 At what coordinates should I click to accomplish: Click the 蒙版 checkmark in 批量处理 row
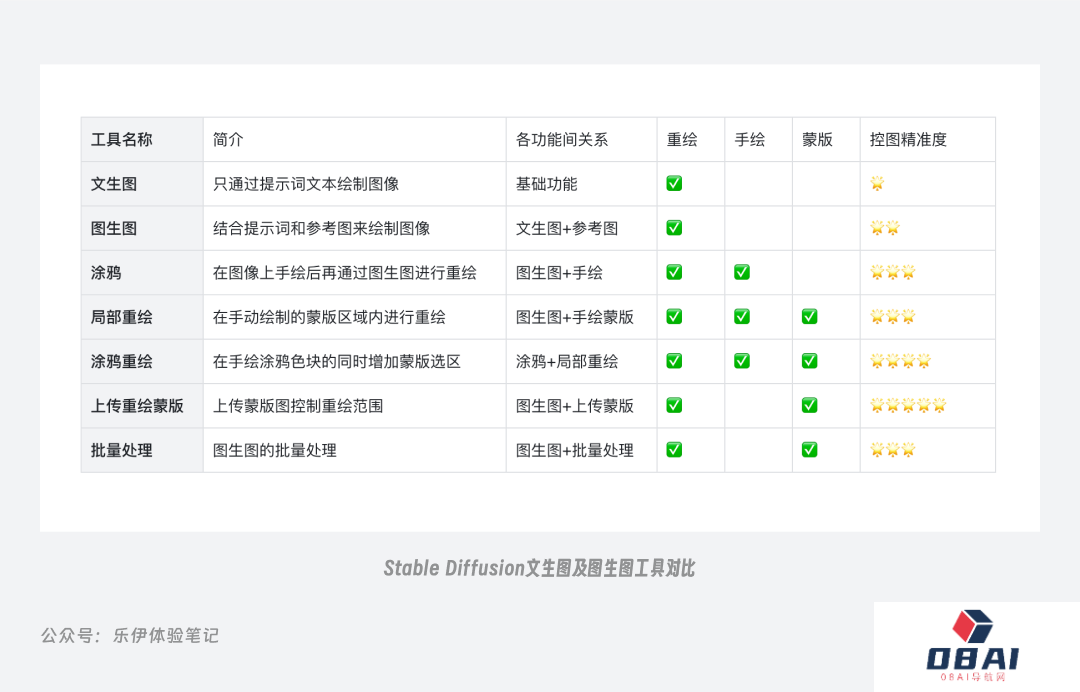(809, 450)
